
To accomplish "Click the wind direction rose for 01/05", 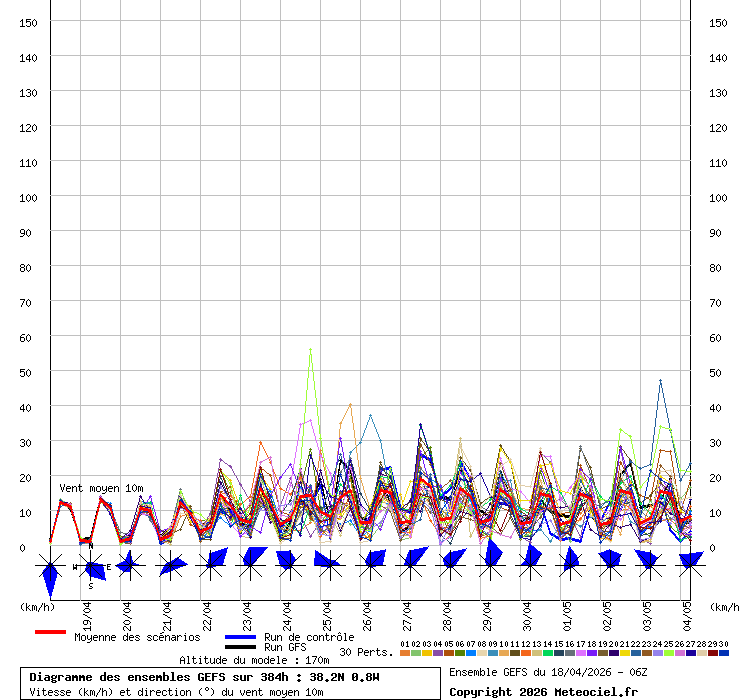I will coord(570,565).
